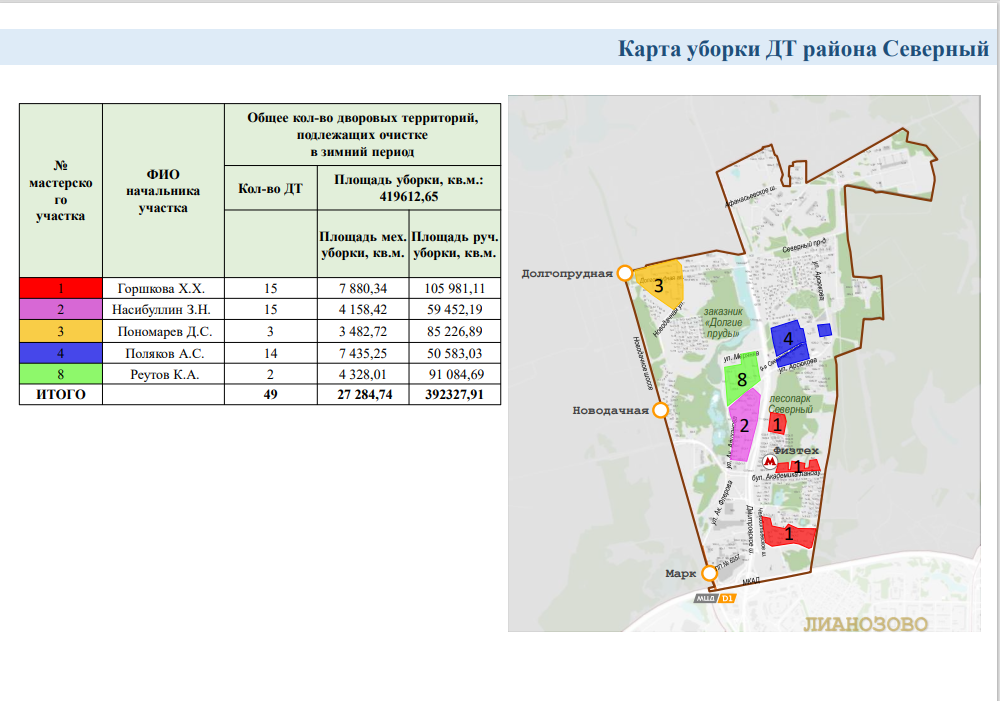This screenshot has height=701, width=1000.
Task: Click the 'Марк' map label
Action: [680, 573]
